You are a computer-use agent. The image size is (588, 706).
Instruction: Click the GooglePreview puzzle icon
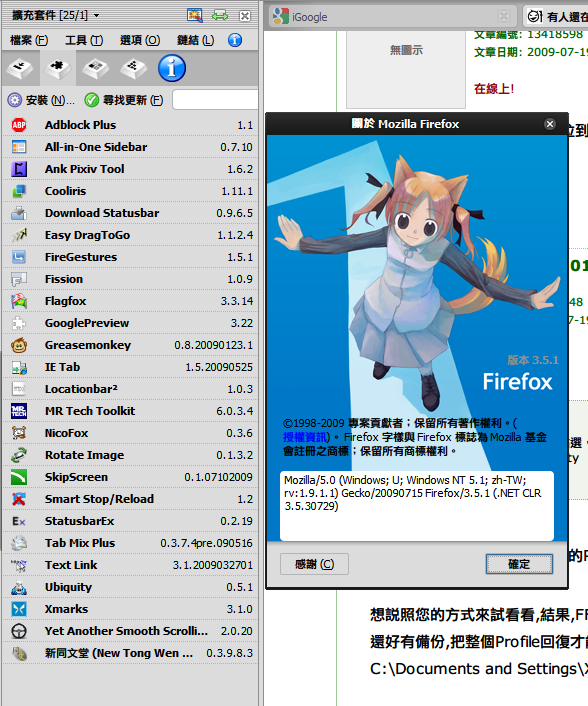click(19, 323)
